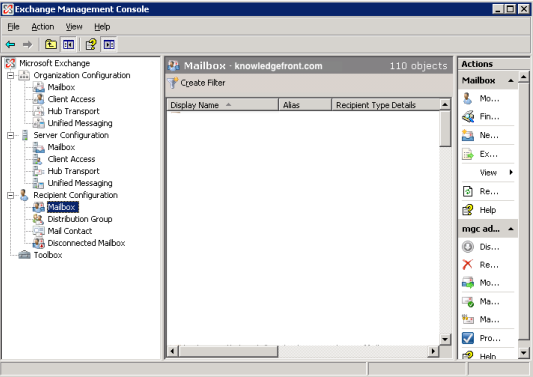
Task: Click the Actions pane scrollbar thumb
Action: [524, 211]
